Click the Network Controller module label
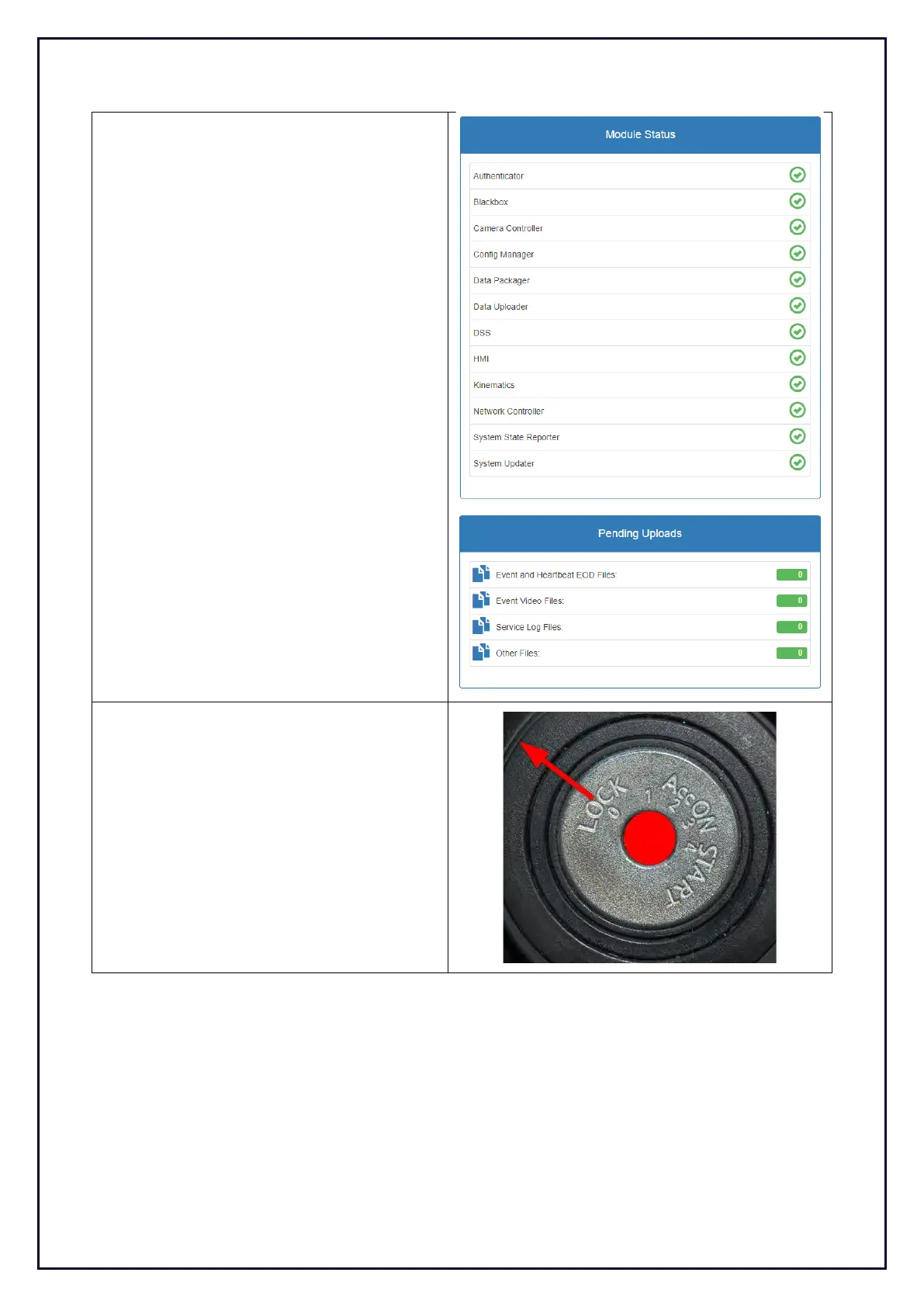This screenshot has width=924, height=1307. pyautogui.click(x=508, y=411)
